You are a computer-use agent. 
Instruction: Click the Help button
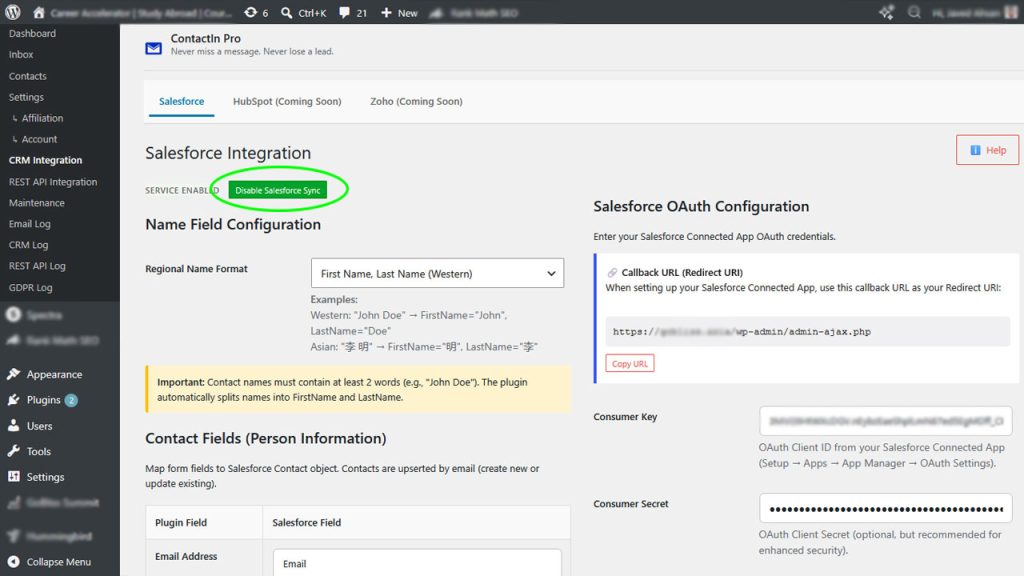click(x=987, y=150)
